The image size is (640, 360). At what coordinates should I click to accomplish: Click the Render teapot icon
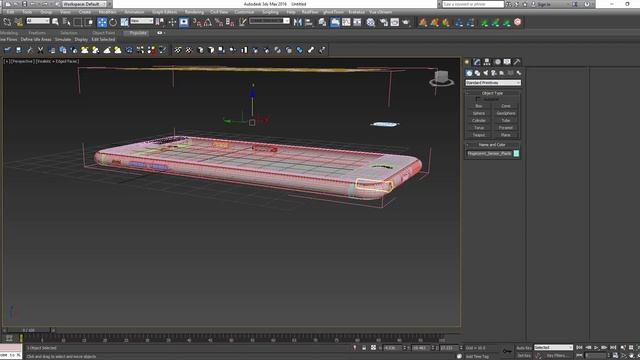click(406, 22)
